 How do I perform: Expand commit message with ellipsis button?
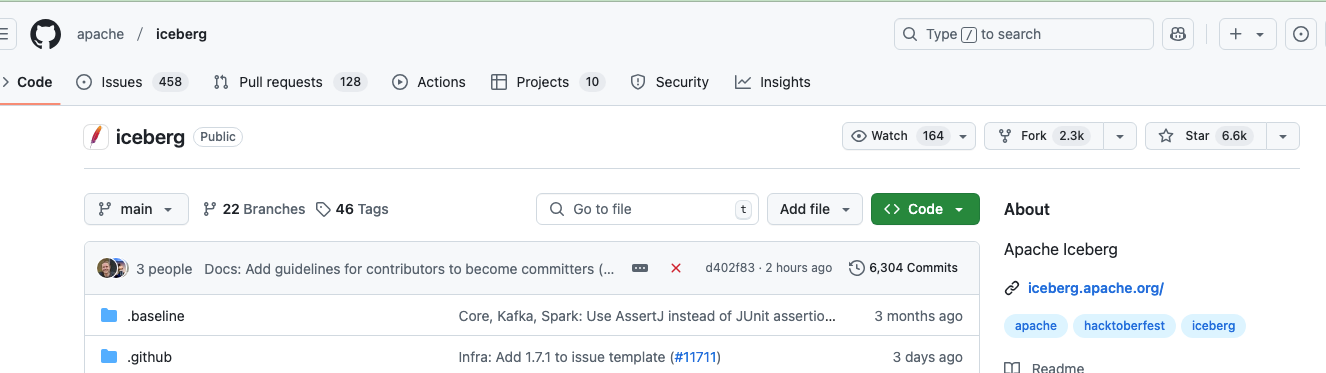tap(640, 268)
